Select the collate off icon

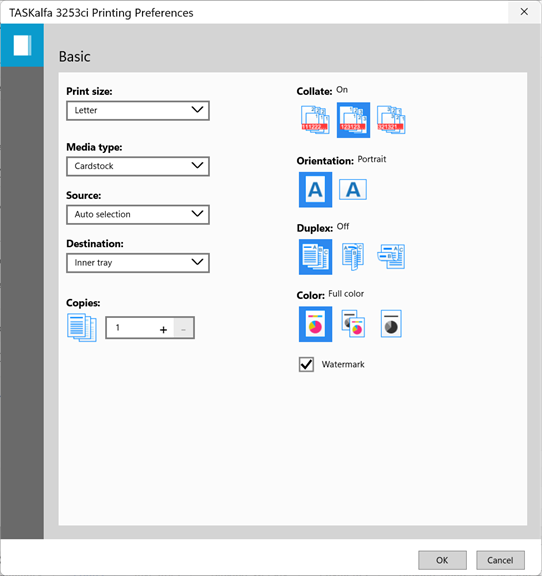[315, 120]
